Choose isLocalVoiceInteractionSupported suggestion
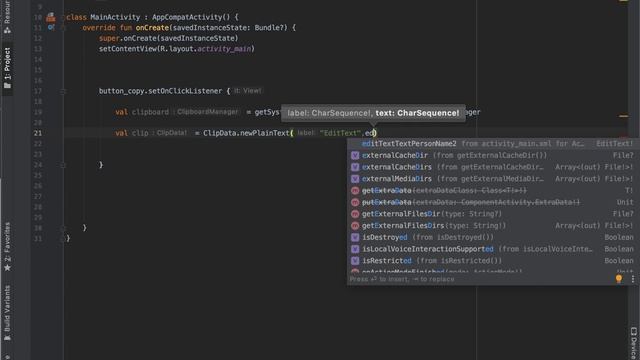640x360 pixels. tap(492, 249)
